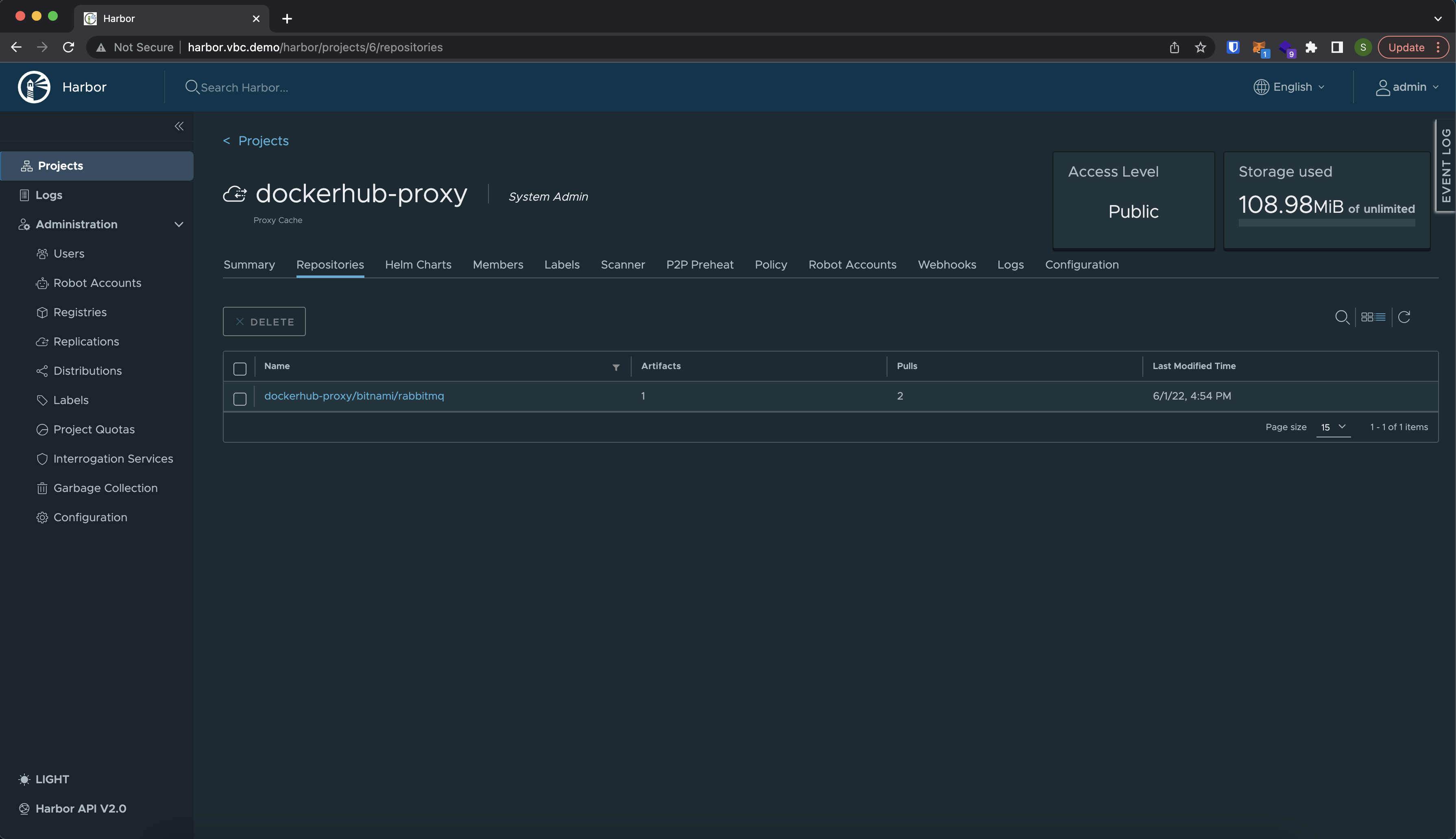Open the Extensions puzzle icon
Image resolution: width=1456 pixels, height=839 pixels.
1312,47
